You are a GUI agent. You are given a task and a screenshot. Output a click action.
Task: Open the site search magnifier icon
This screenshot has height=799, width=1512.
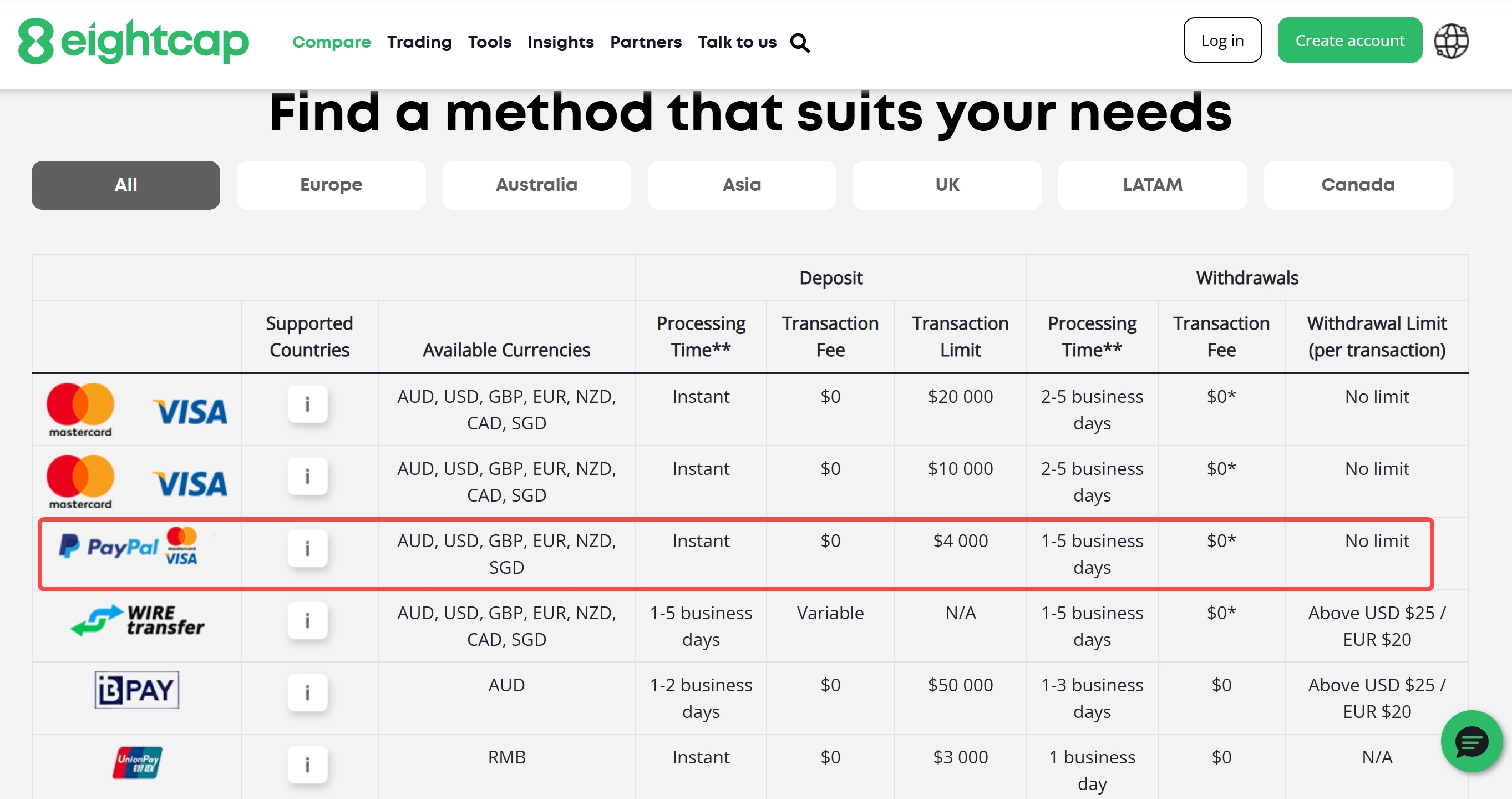click(x=800, y=43)
